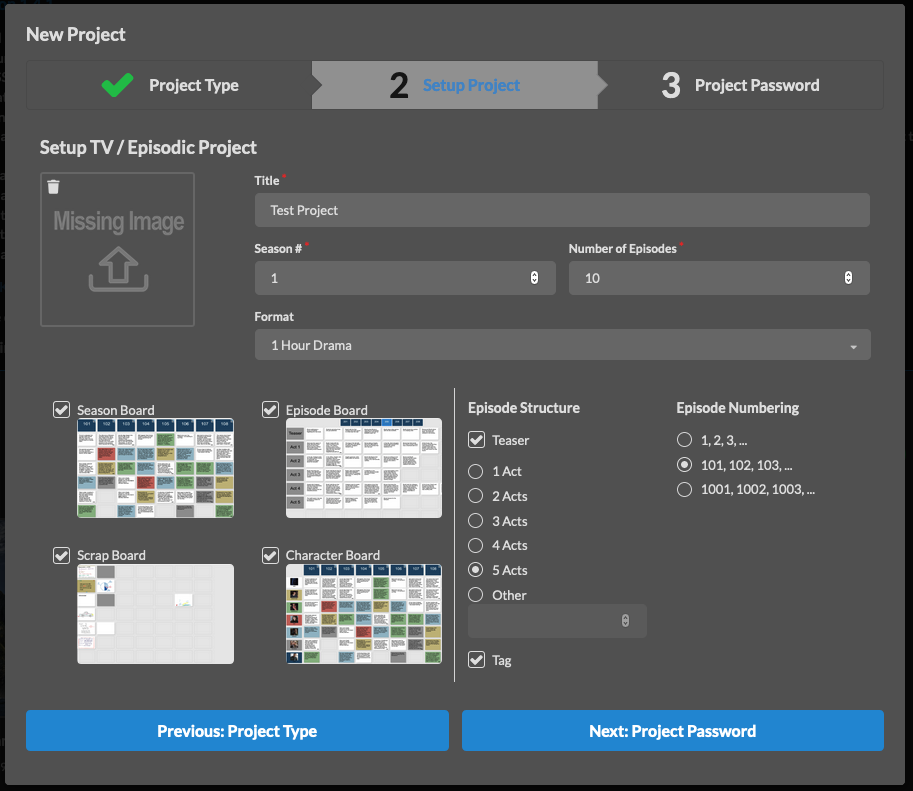Click Previous: Project Type button
This screenshot has height=791, width=913.
pyautogui.click(x=237, y=731)
